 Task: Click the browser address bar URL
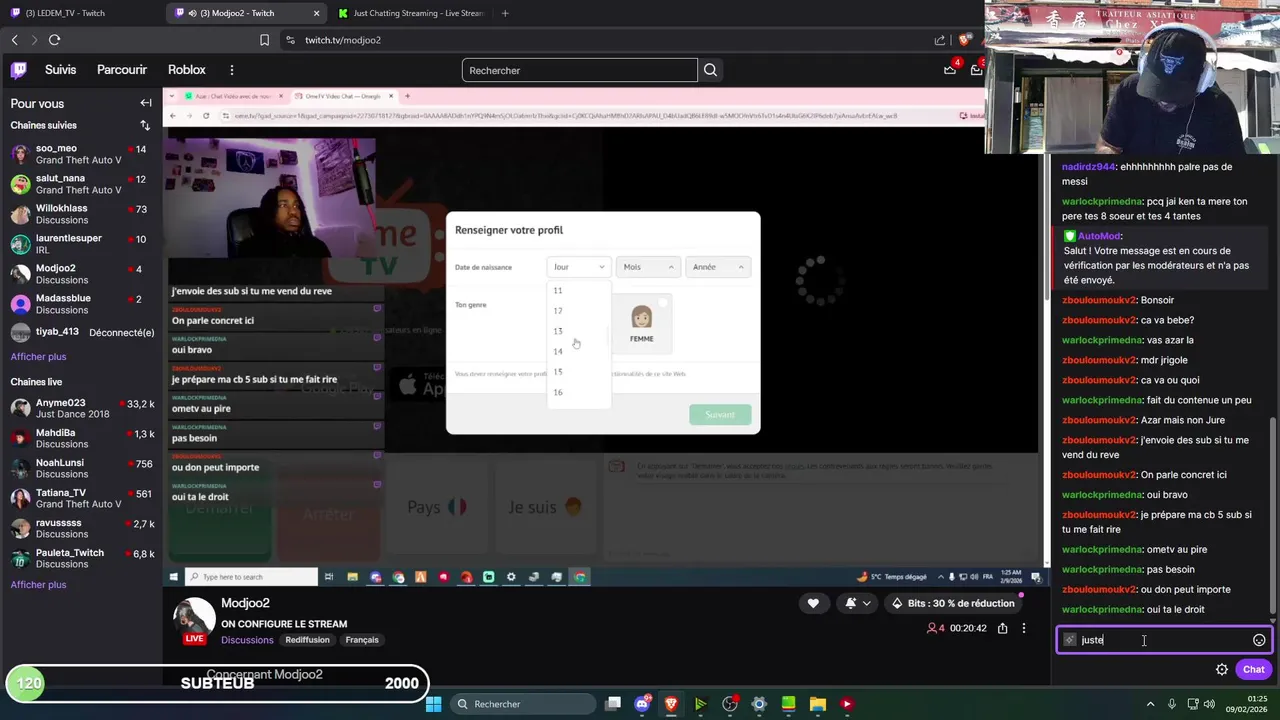pyautogui.click(x=343, y=40)
